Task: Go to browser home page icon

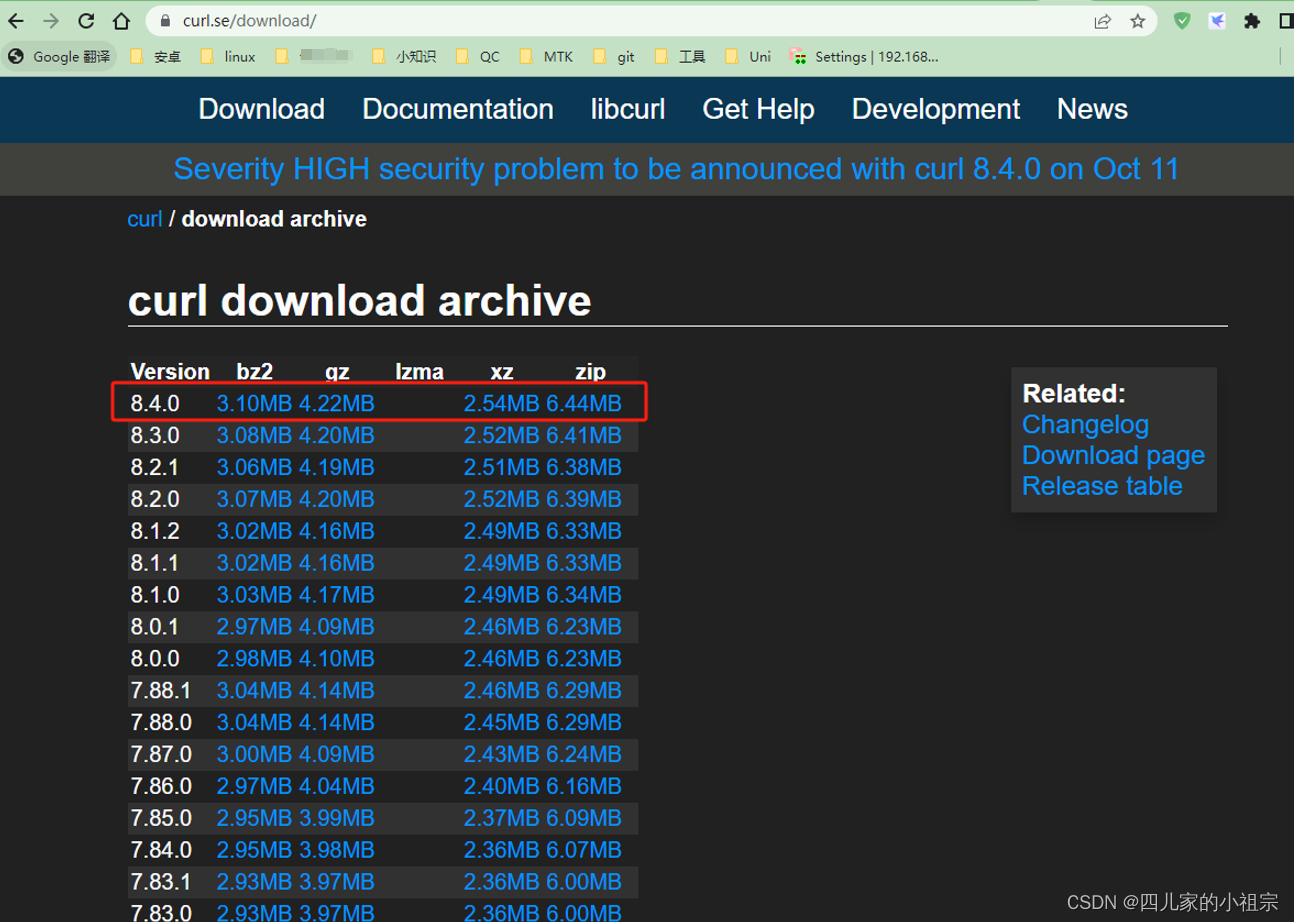Action: pos(121,21)
